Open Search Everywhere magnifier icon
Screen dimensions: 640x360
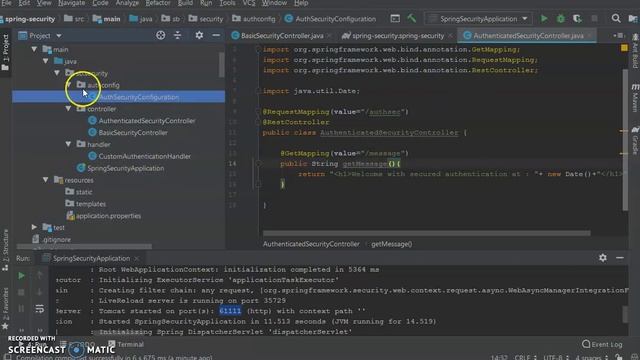616,18
